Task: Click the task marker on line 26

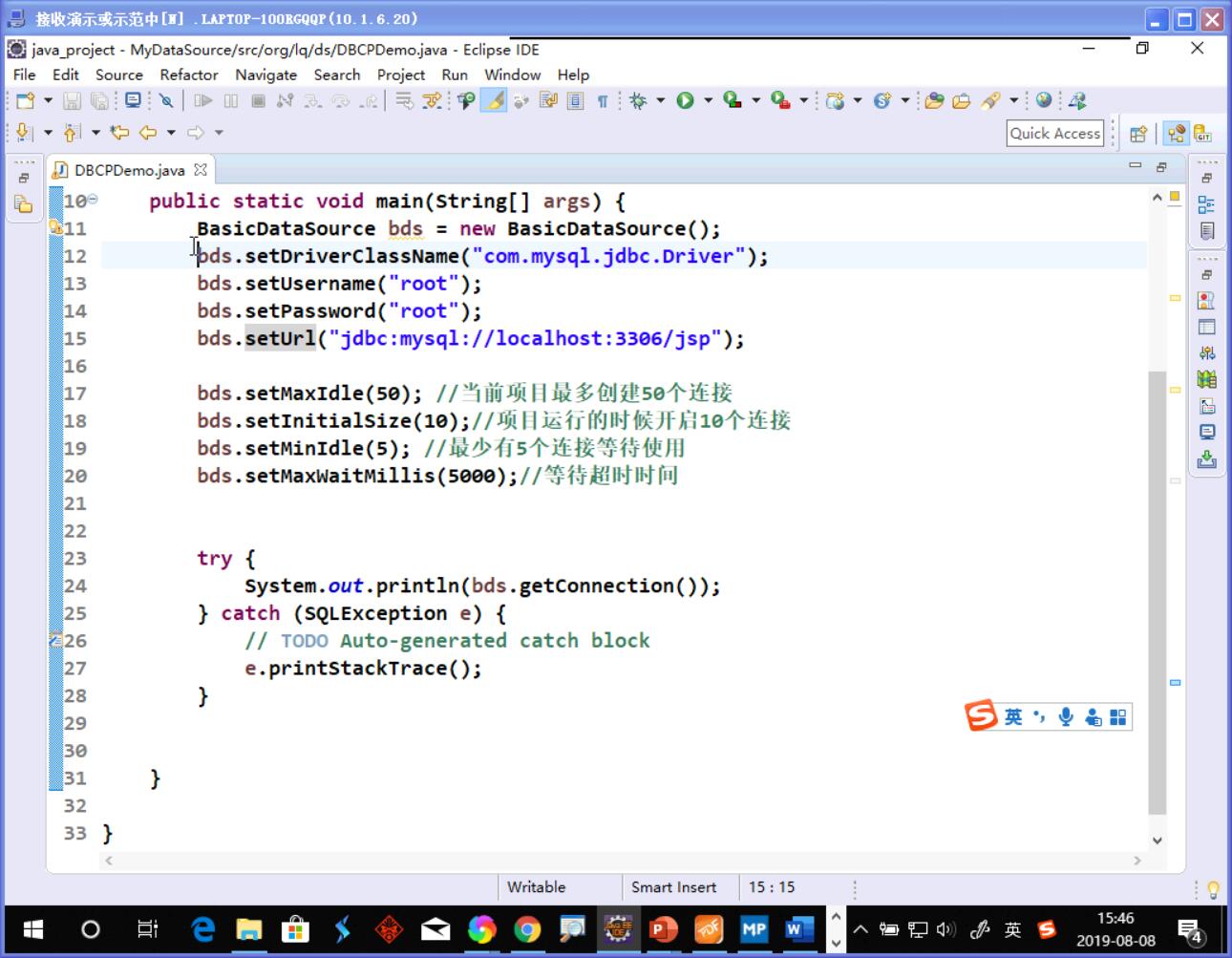Action: [x=55, y=640]
